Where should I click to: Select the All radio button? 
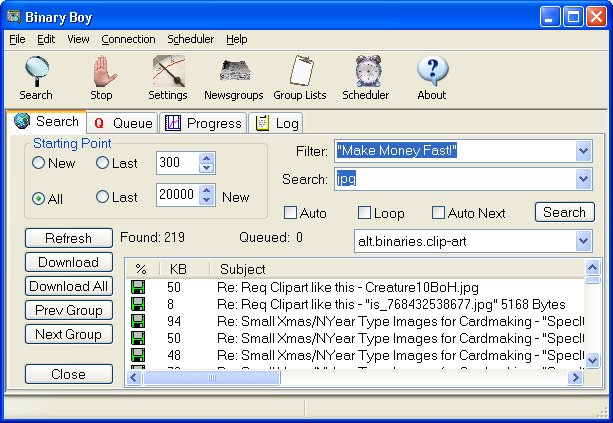coord(38,199)
